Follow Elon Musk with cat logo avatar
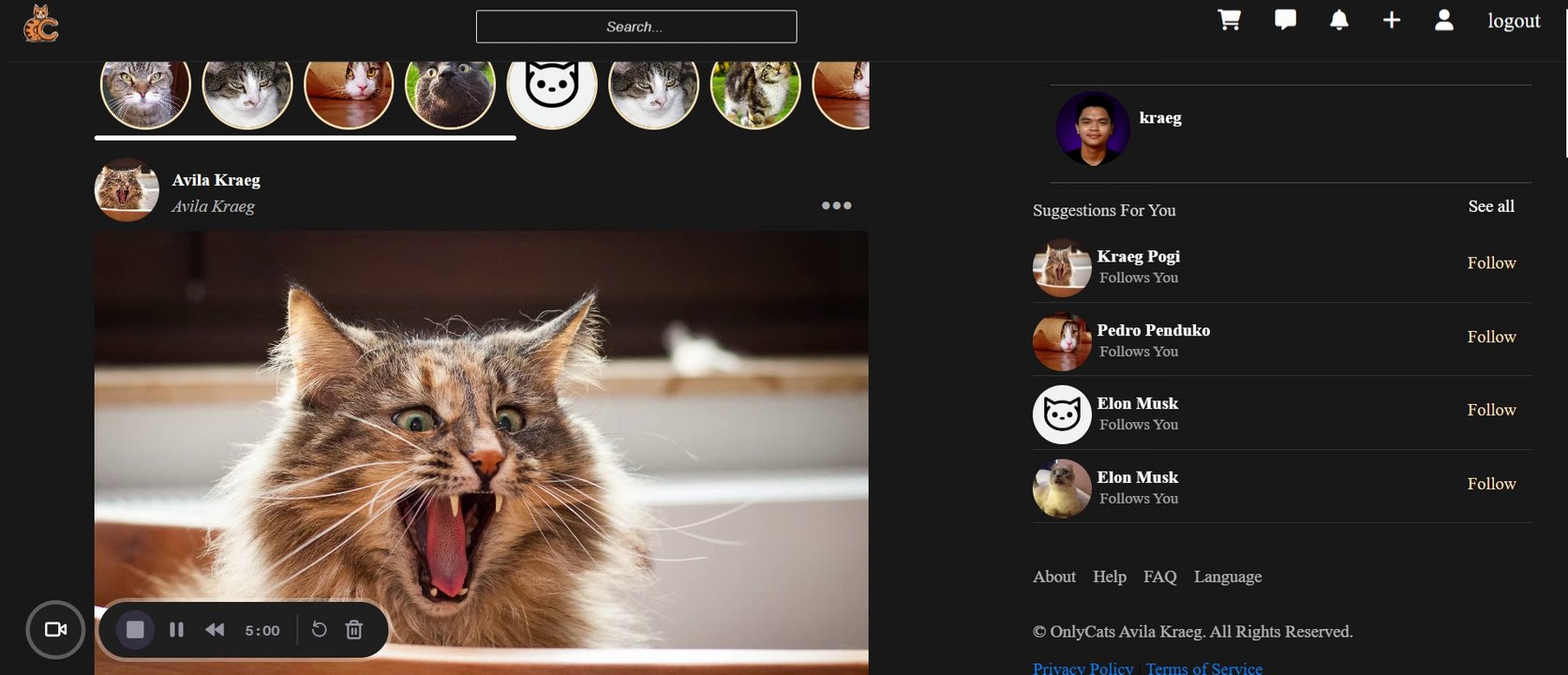The width and height of the screenshot is (1568, 675). (x=1491, y=410)
